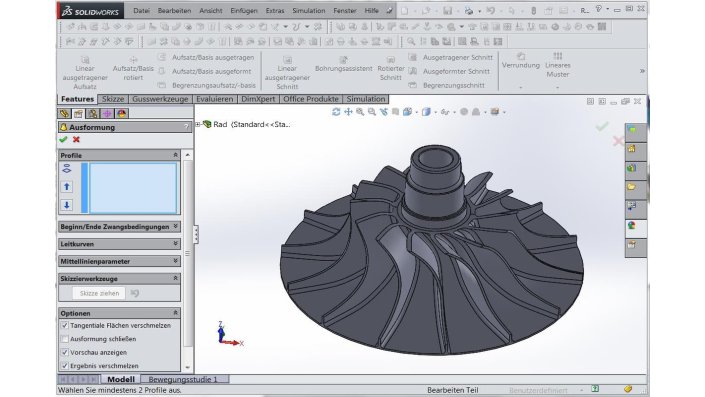Move profile down with blue arrow
This screenshot has height=397, width=705.
[x=67, y=205]
